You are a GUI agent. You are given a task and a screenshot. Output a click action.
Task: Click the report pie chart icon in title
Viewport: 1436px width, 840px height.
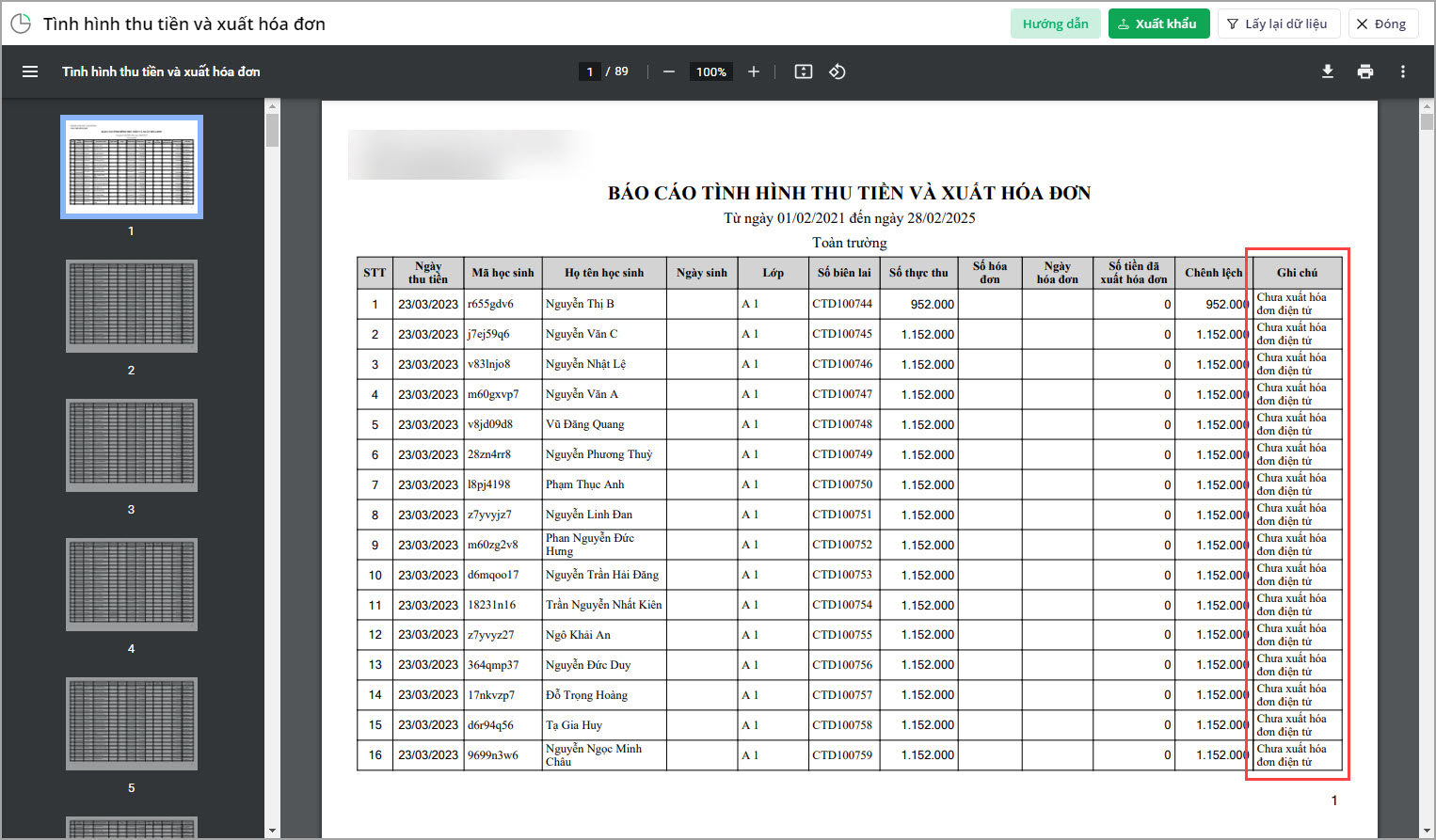pos(21,24)
